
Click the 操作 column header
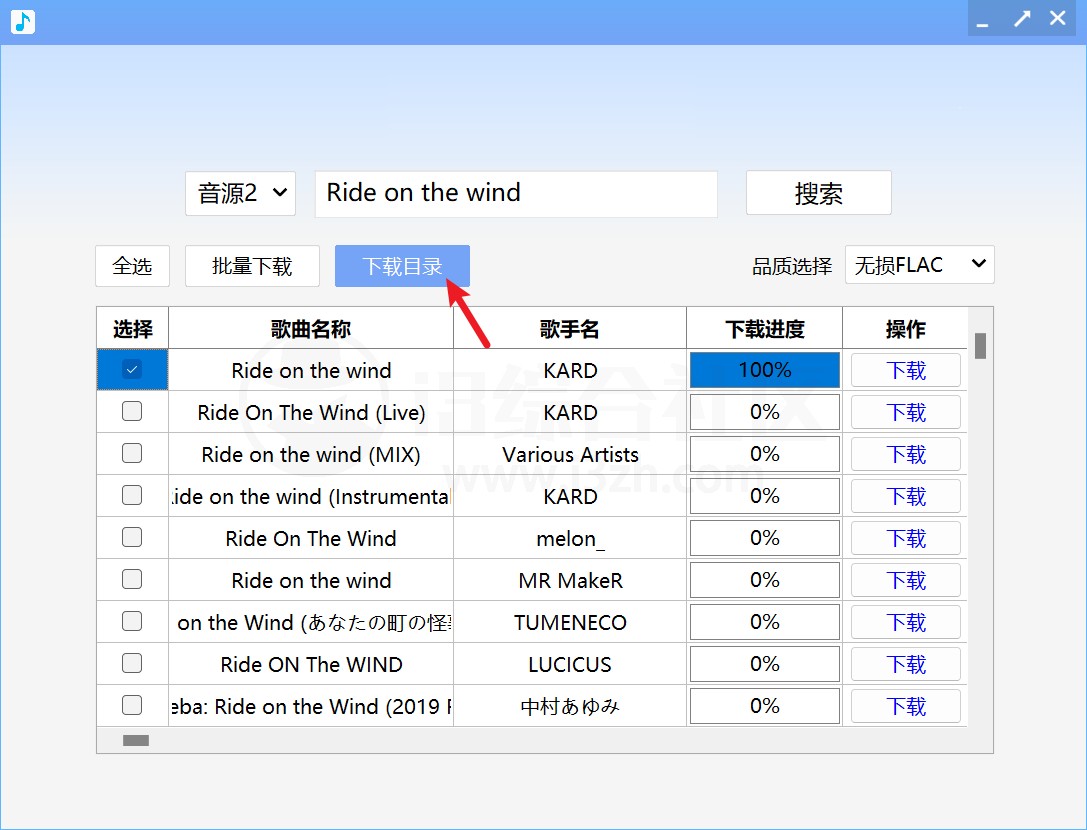(905, 328)
